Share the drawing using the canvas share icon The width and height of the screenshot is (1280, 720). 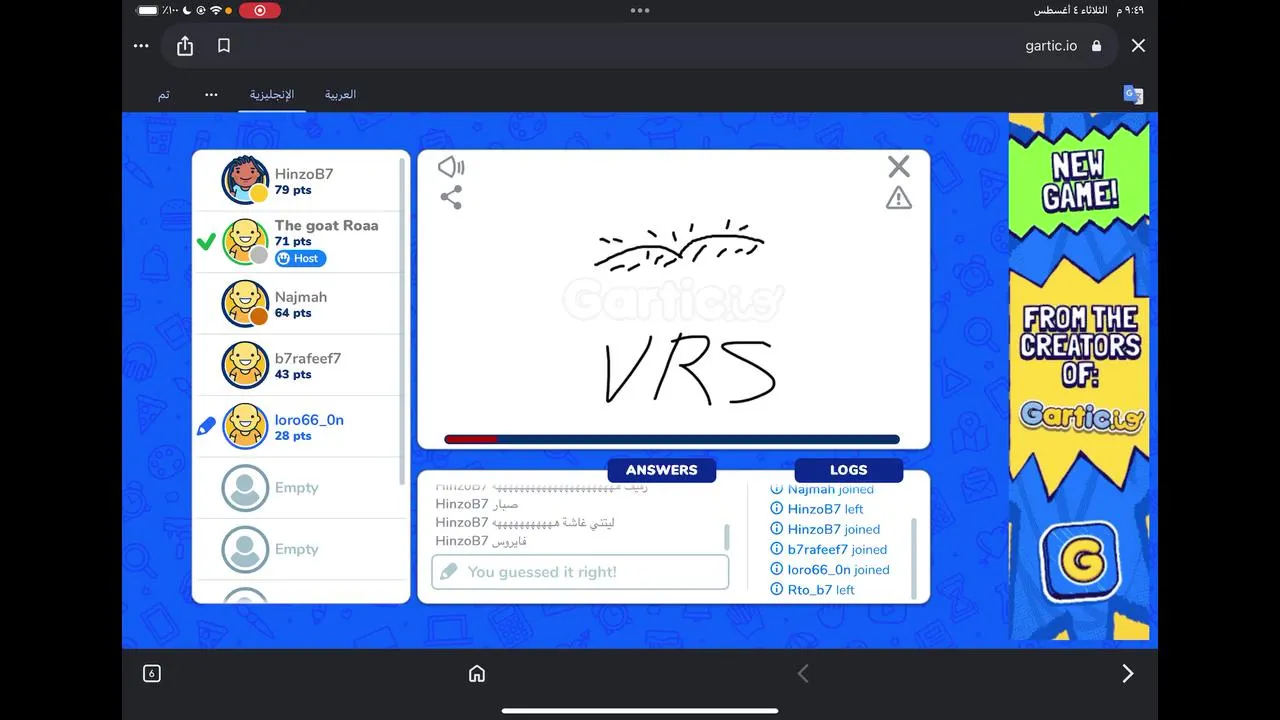pyautogui.click(x=451, y=197)
